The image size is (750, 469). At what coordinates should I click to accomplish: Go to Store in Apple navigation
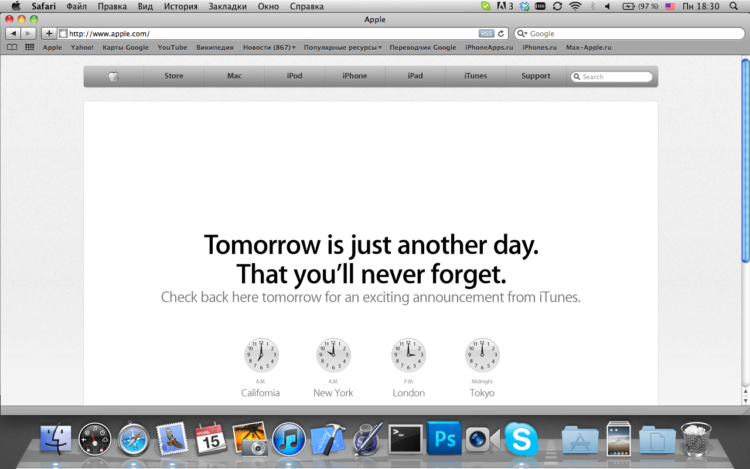tap(174, 76)
